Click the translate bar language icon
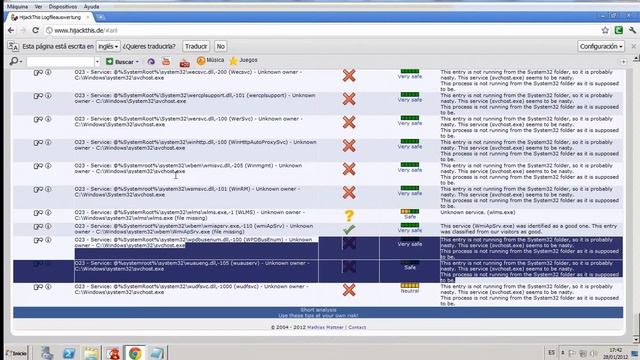The width and height of the screenshot is (640, 360). click(13, 47)
